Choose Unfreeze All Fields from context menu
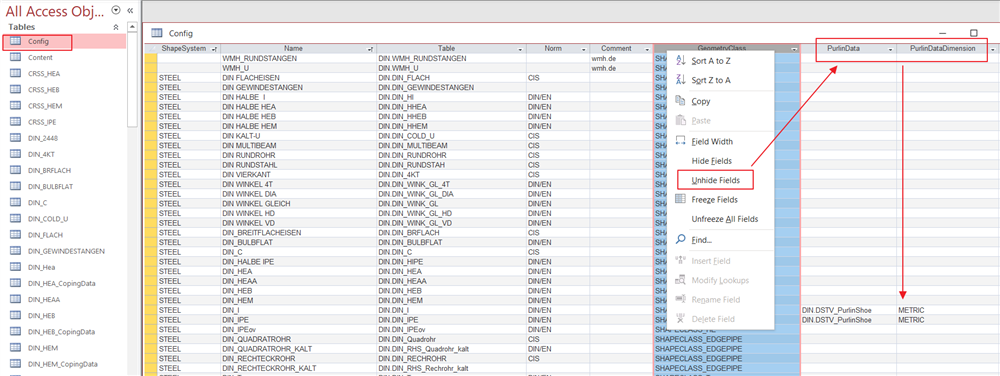This screenshot has height=376, width=1000. 720,219
